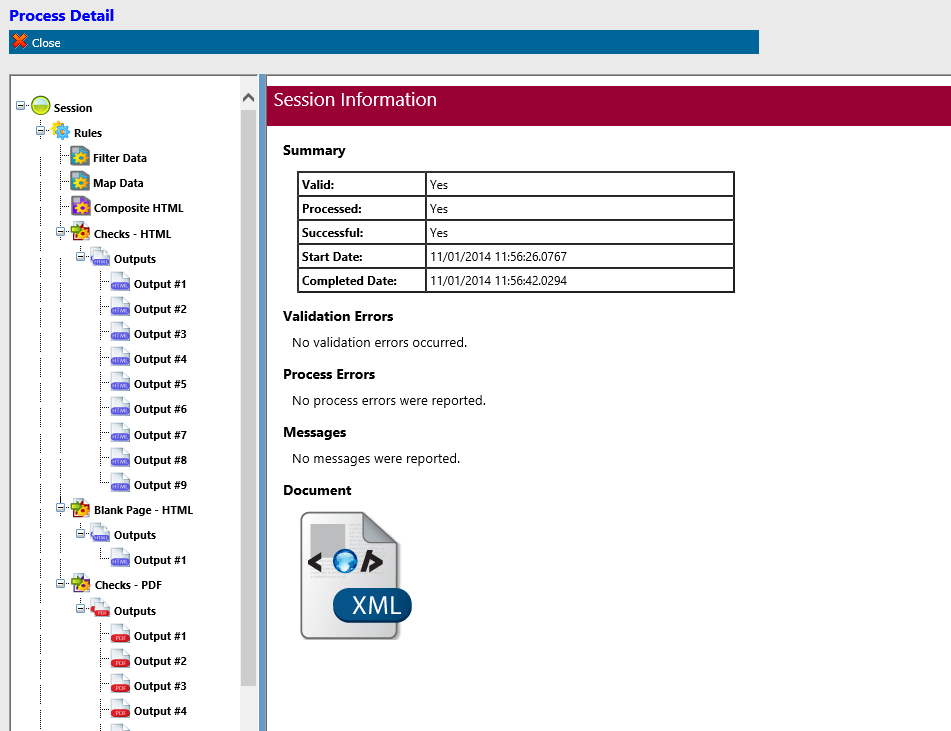Click the PDF Outputs folder icon

point(101,609)
